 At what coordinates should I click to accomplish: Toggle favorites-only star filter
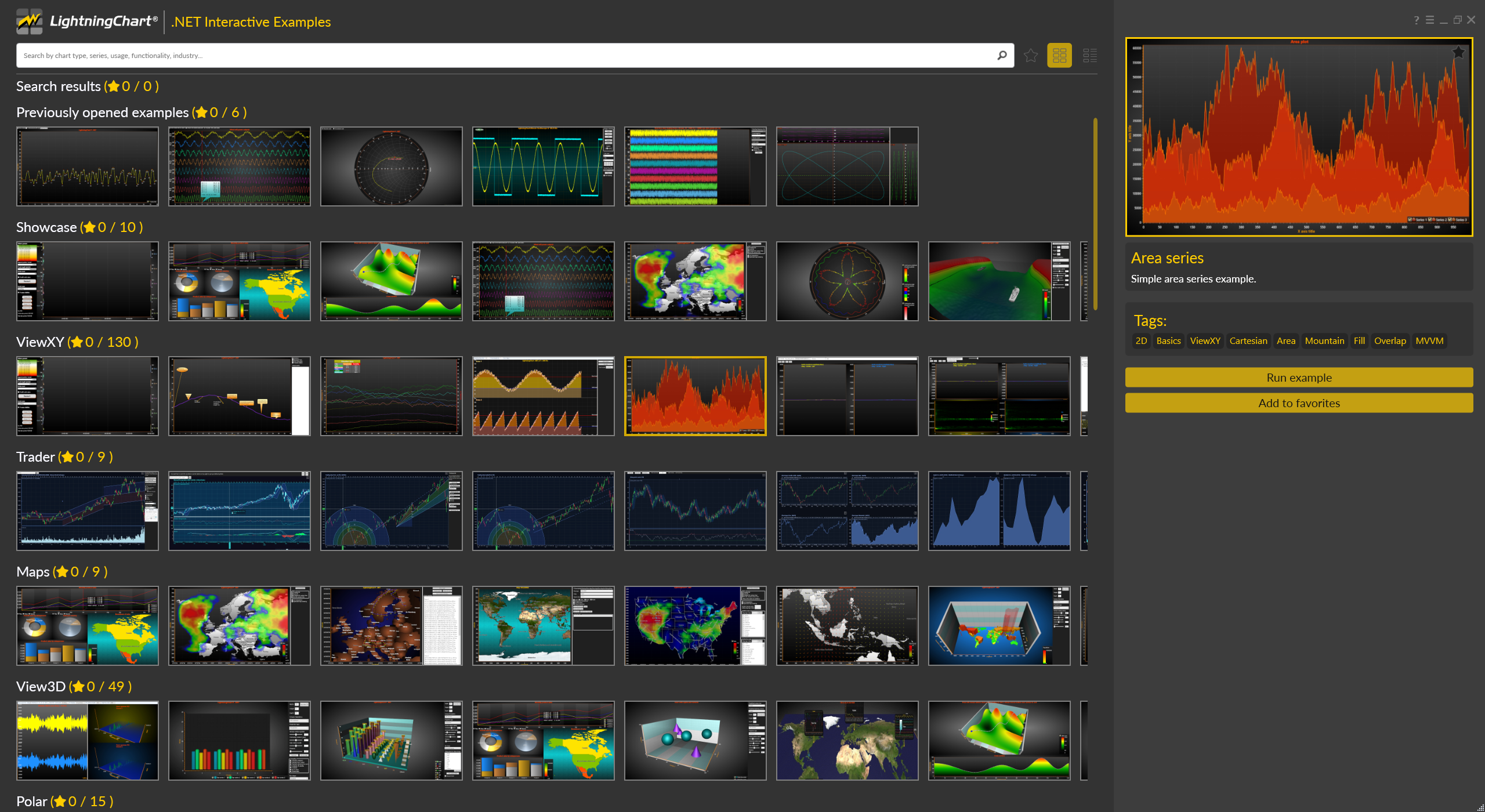coord(1030,56)
